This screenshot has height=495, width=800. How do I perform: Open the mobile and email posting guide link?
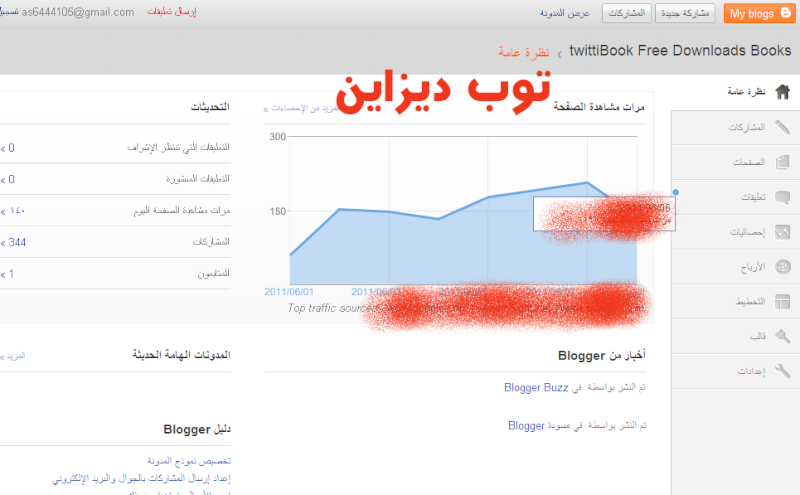pyautogui.click(x=141, y=478)
